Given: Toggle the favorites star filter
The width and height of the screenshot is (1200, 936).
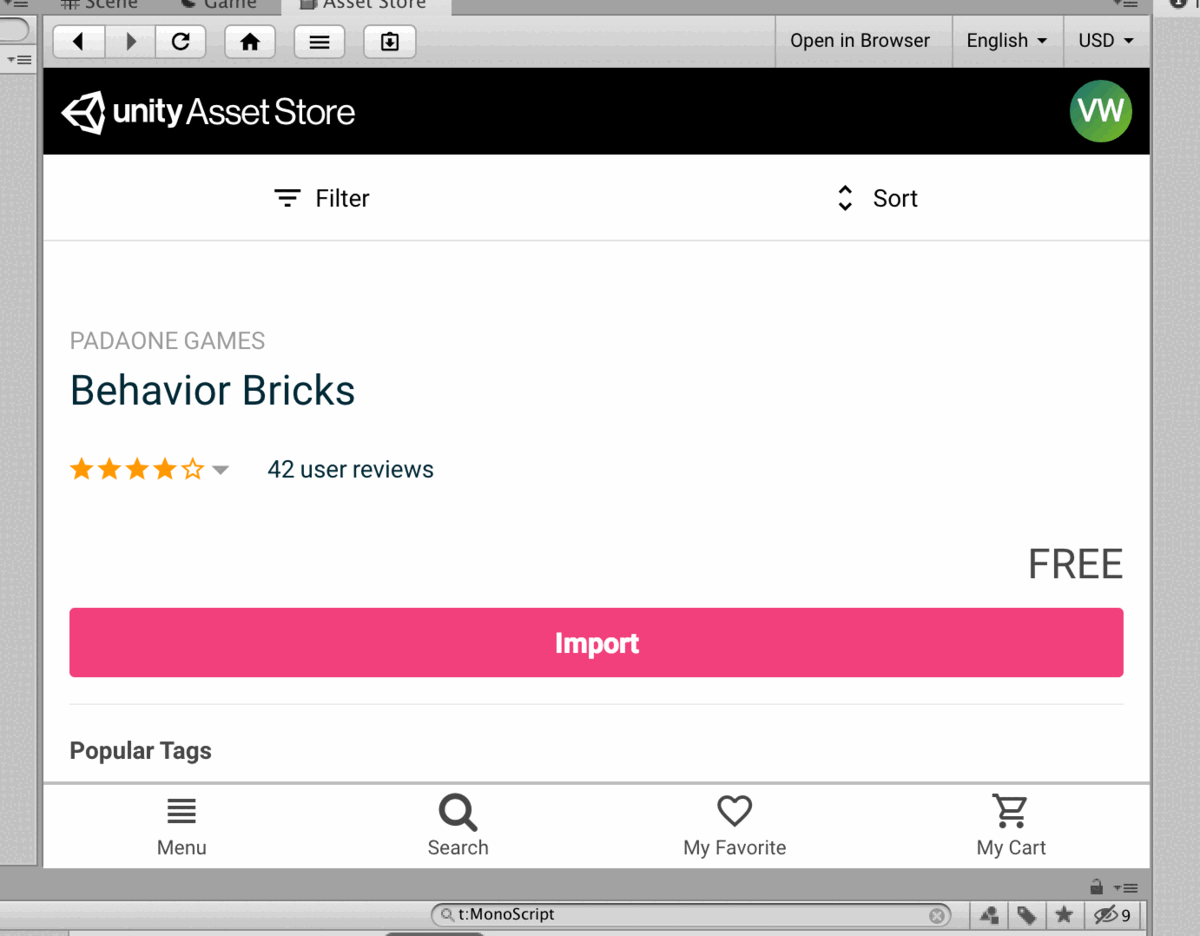Looking at the screenshot, I should (1064, 915).
